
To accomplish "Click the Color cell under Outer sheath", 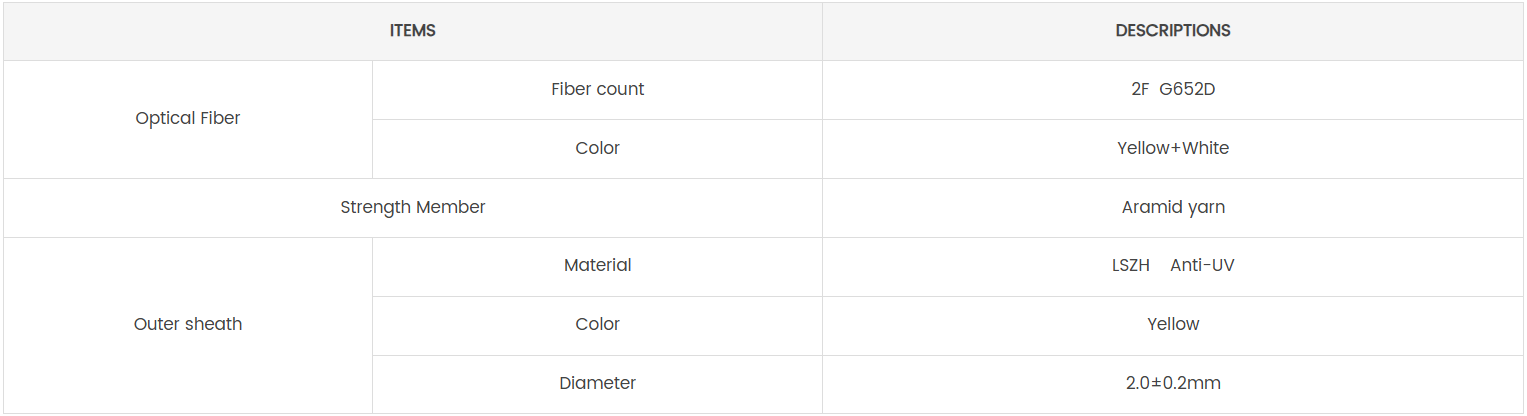I will click(597, 324).
